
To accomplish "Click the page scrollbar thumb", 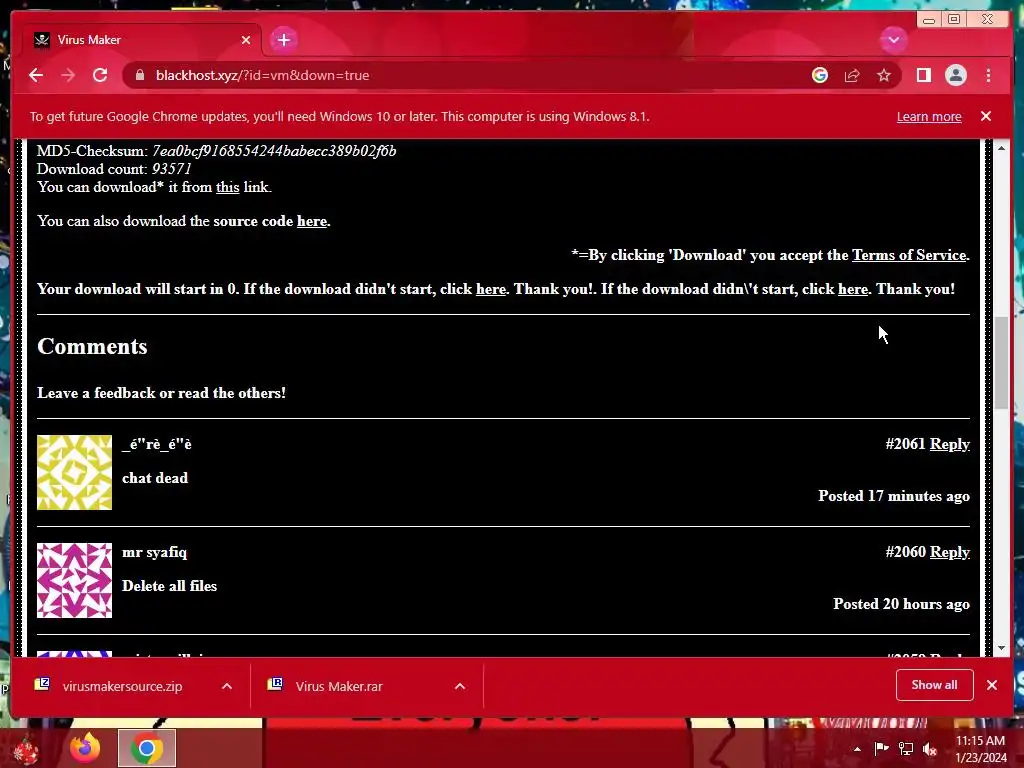I will tap(1001, 362).
